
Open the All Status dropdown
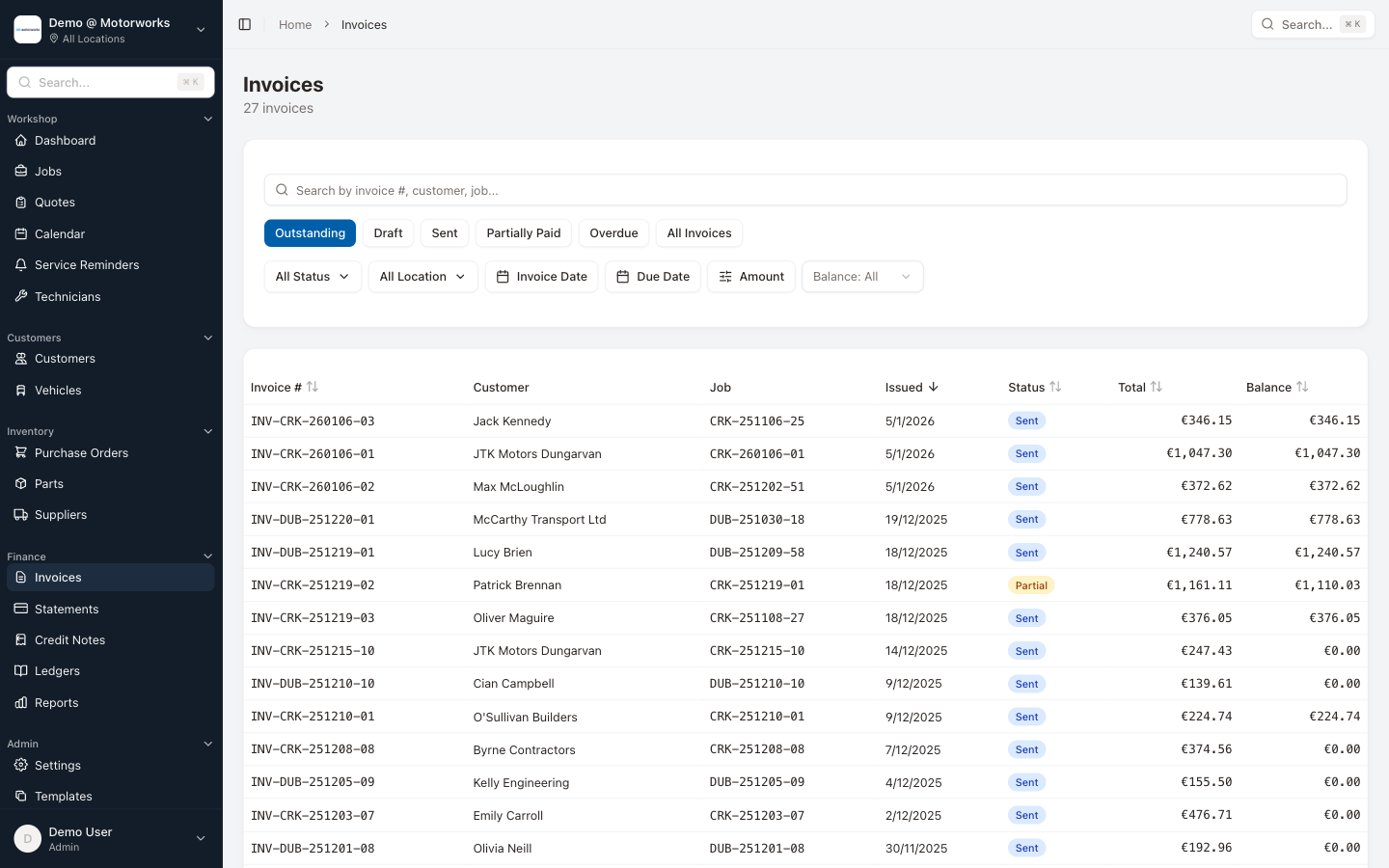[313, 276]
